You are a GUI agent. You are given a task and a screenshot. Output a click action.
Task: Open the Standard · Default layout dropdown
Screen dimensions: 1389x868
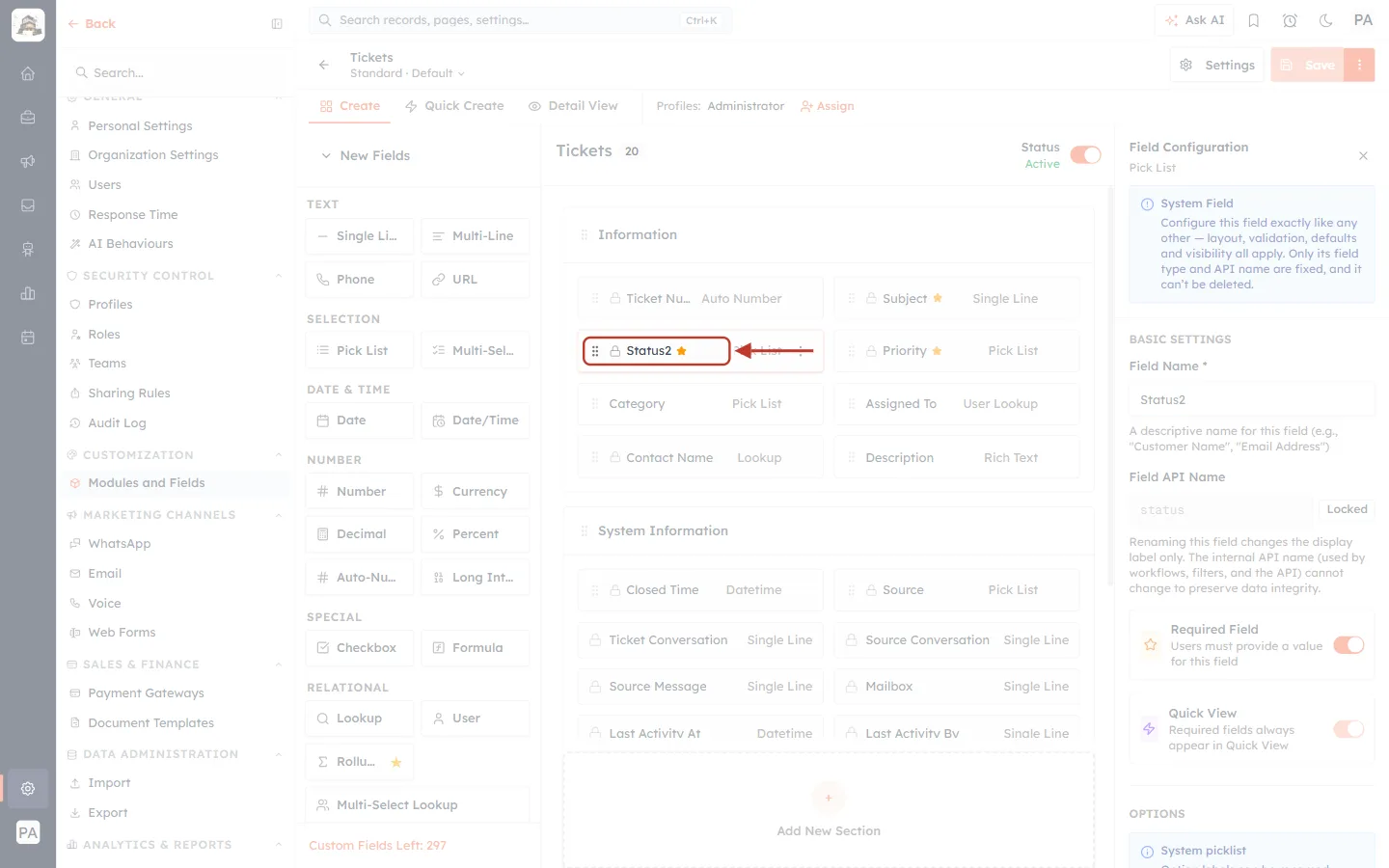click(407, 73)
